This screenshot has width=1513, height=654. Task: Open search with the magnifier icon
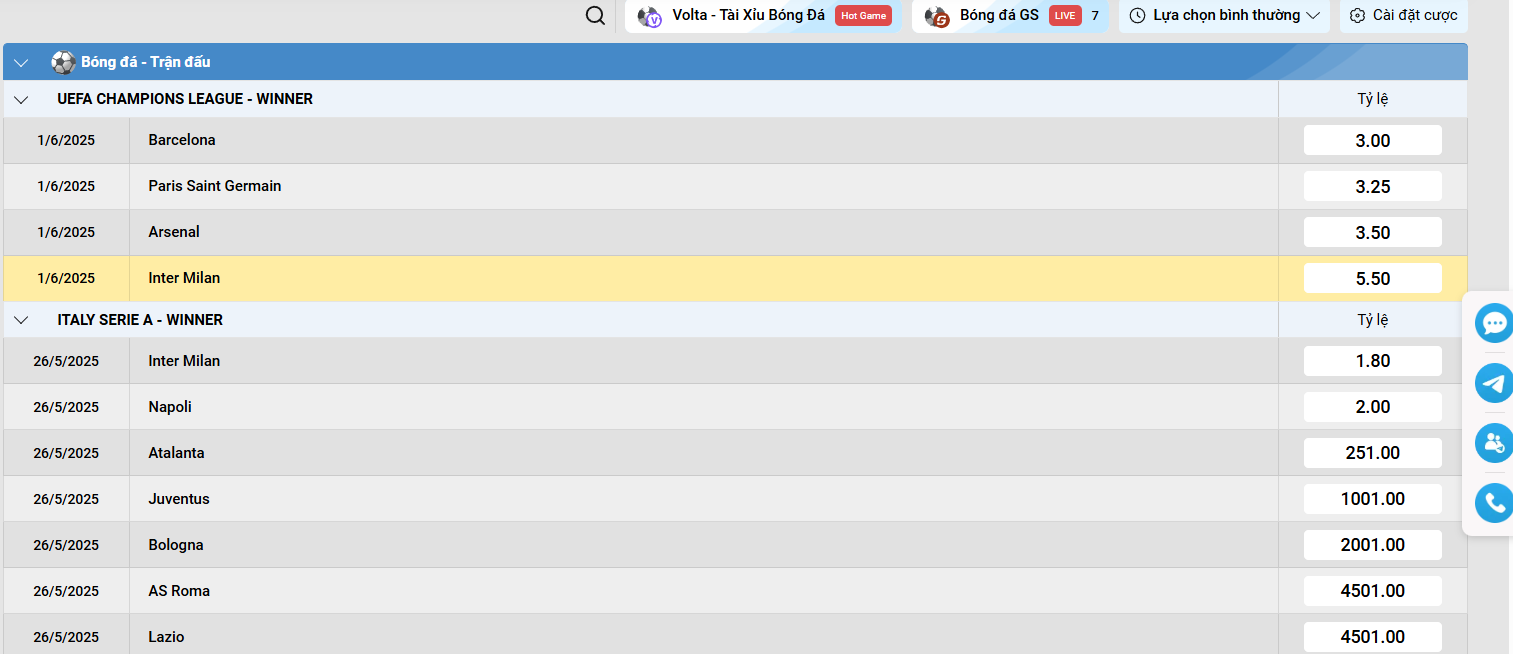(595, 15)
